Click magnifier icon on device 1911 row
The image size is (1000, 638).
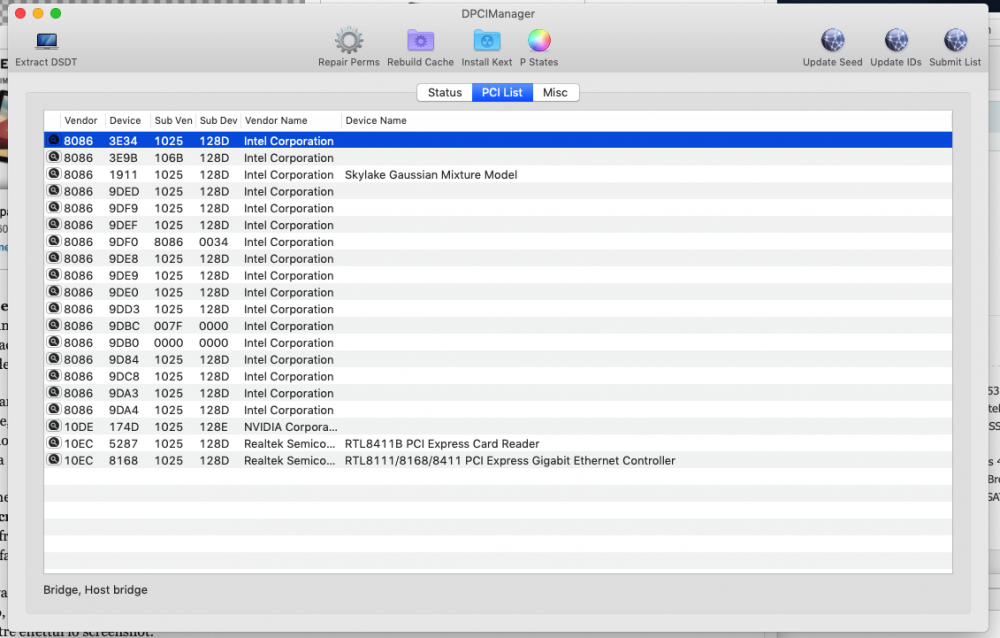tap(54, 174)
